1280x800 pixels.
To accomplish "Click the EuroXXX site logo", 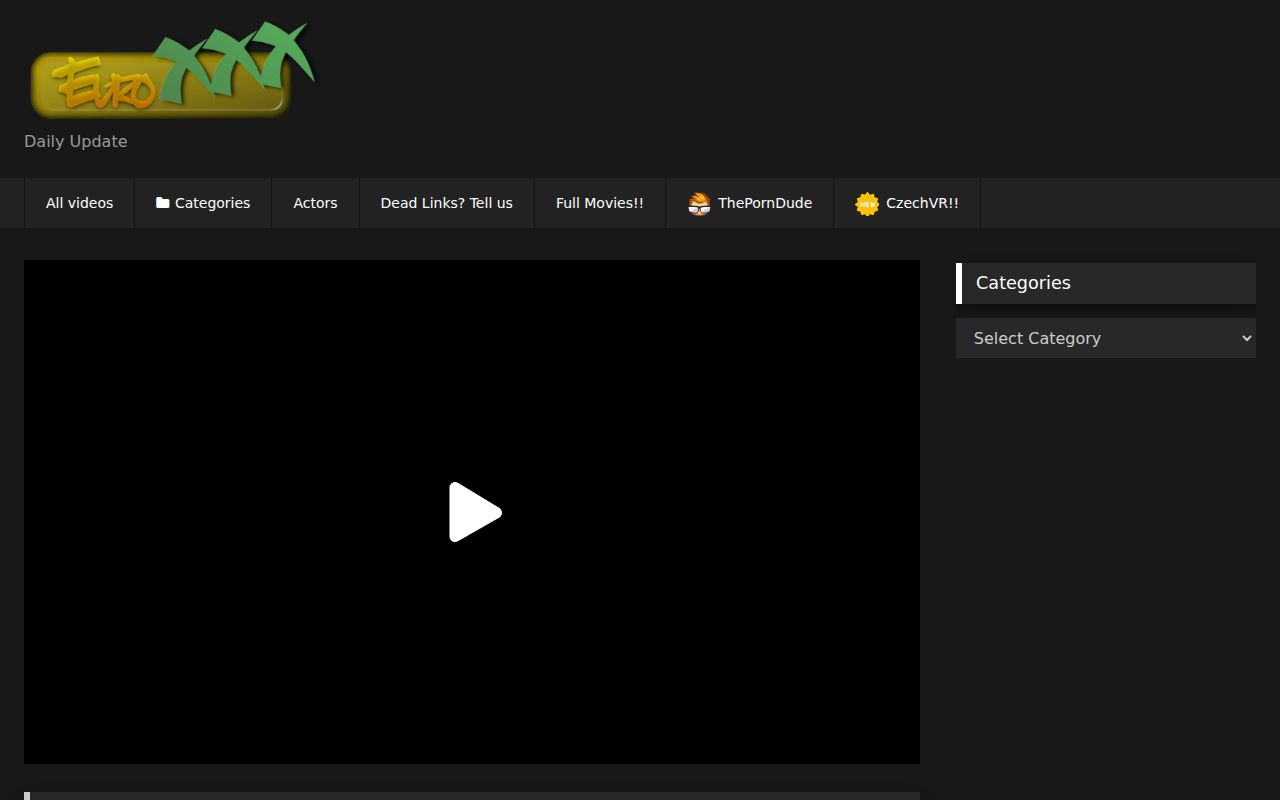I will (170, 70).
